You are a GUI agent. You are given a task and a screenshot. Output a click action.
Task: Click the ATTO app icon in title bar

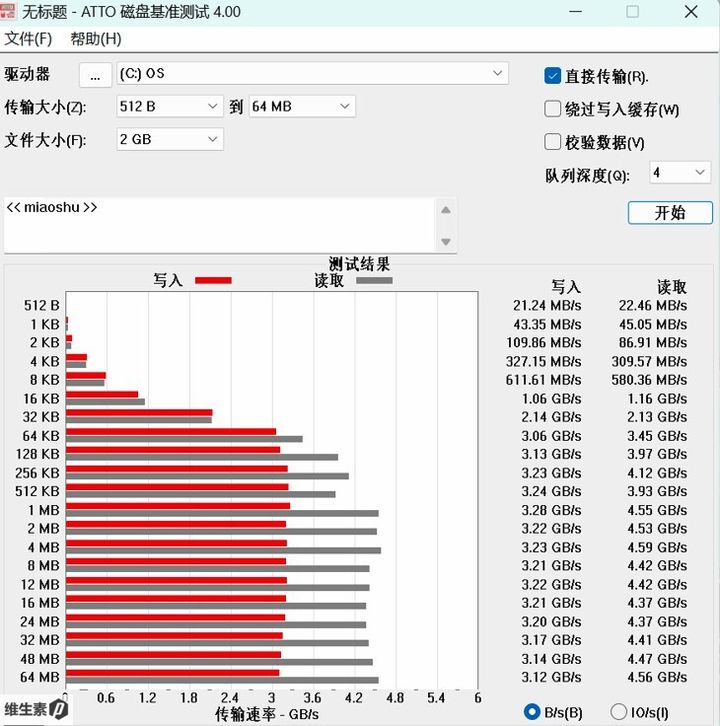click(x=7, y=10)
